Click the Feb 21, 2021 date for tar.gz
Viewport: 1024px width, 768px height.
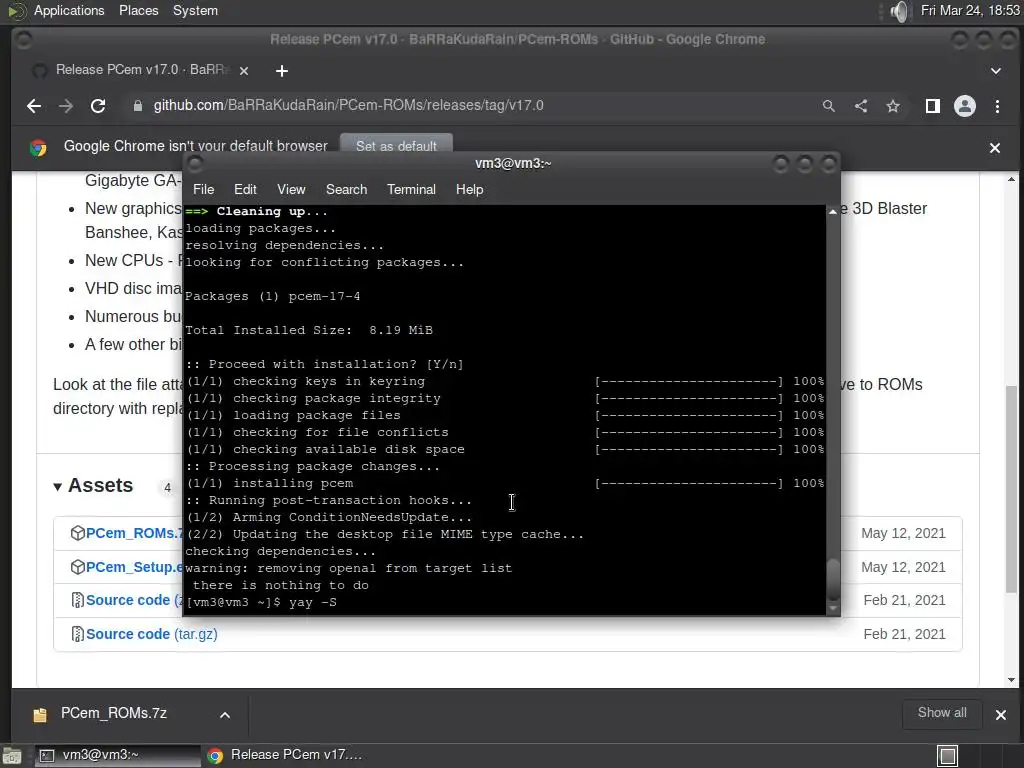(904, 634)
